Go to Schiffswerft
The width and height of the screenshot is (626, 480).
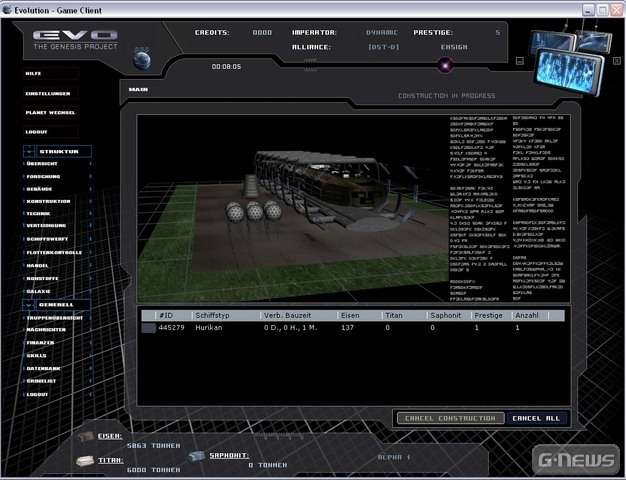tap(47, 239)
